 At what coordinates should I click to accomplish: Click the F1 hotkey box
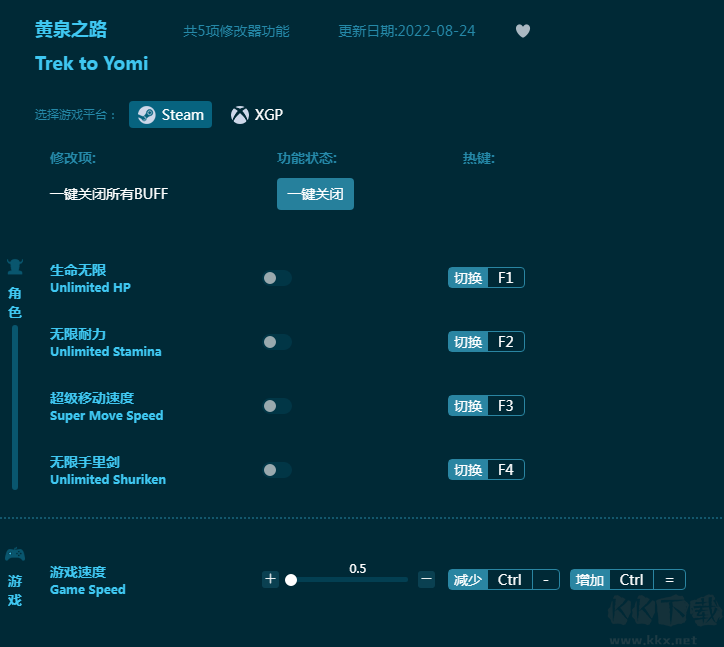click(x=506, y=278)
